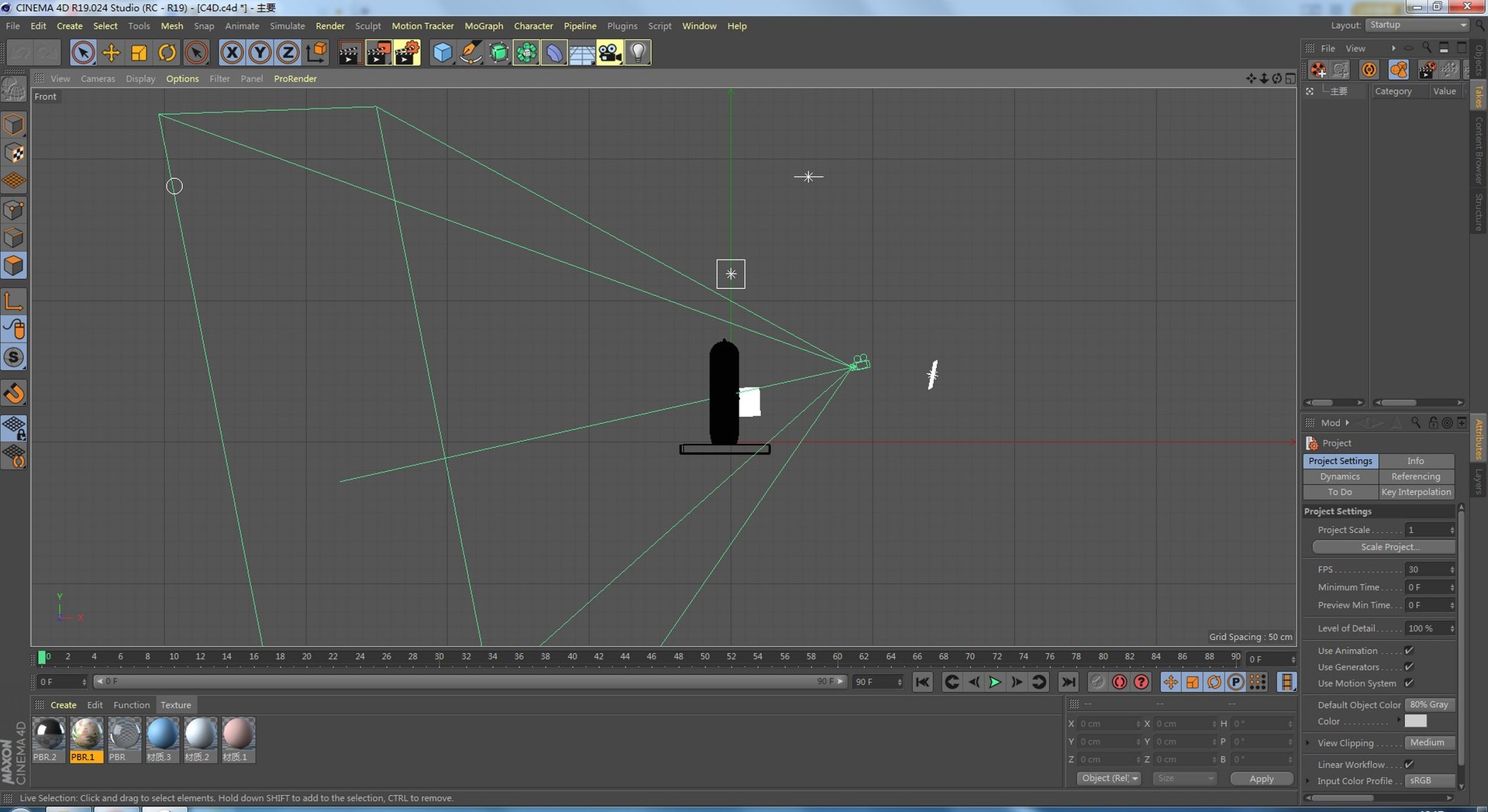Screen dimensions: 1488x812
Task: Open View Clipping Medium dropdown
Action: (1430, 742)
